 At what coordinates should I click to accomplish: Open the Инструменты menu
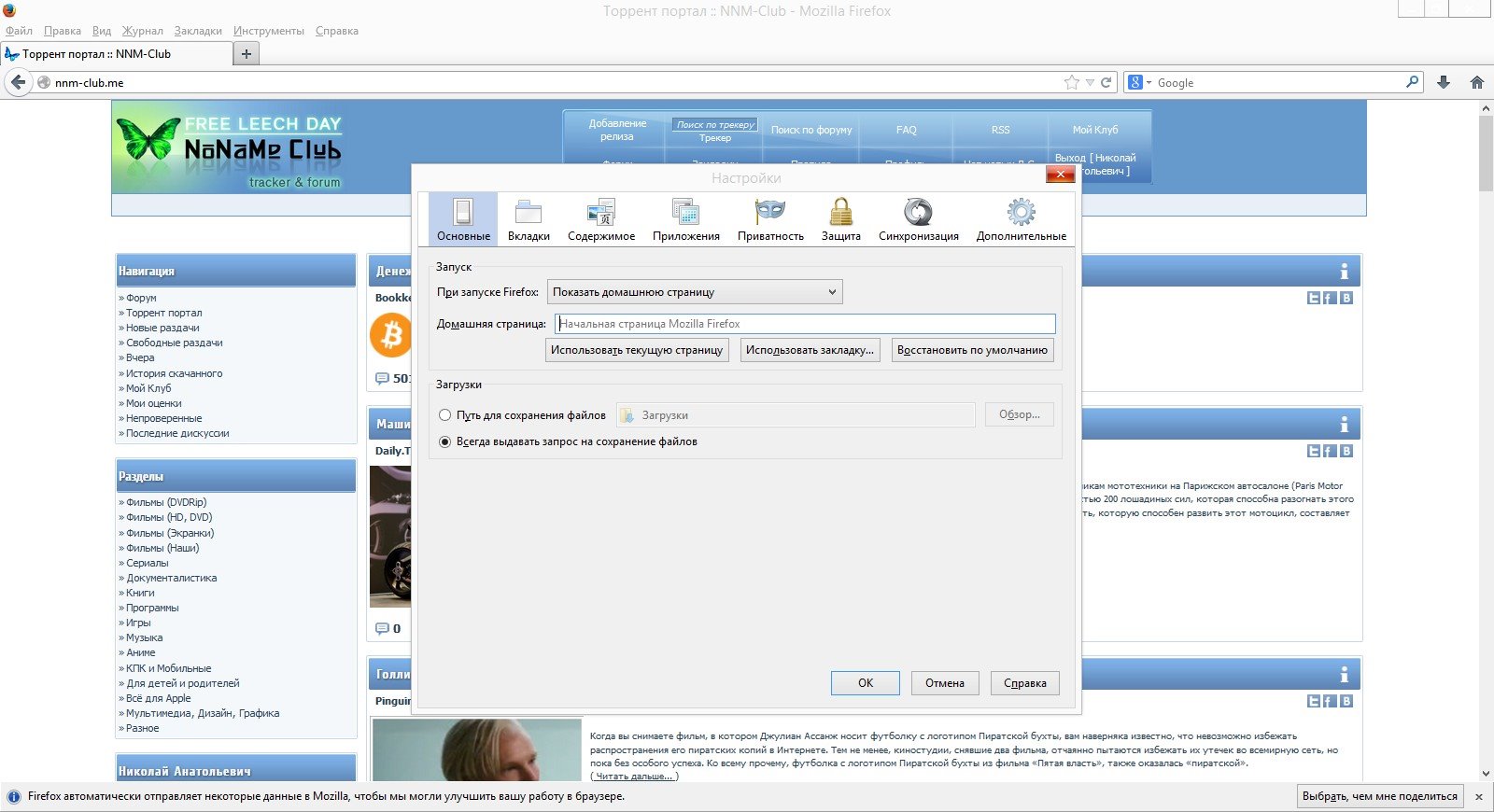(269, 31)
